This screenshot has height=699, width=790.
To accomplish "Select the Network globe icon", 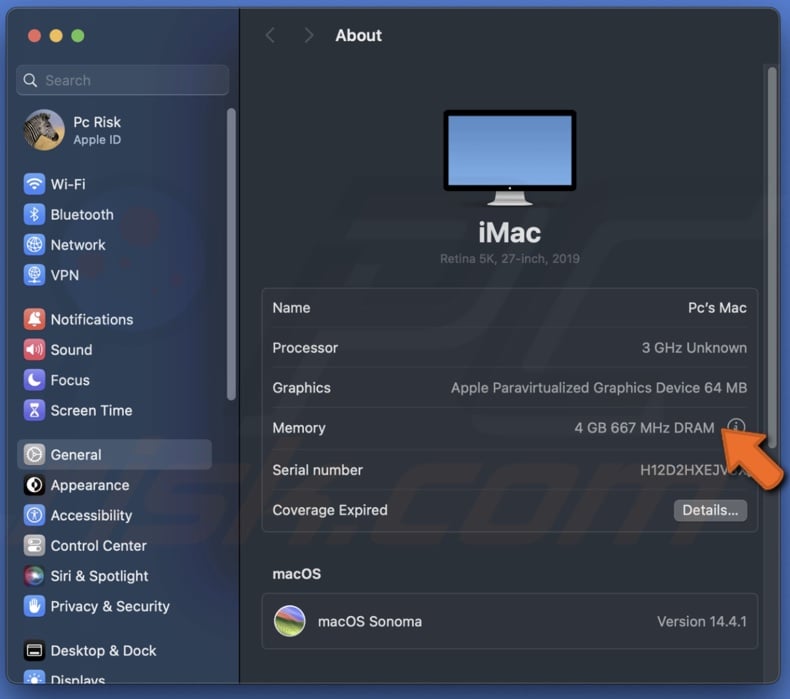I will [x=34, y=244].
